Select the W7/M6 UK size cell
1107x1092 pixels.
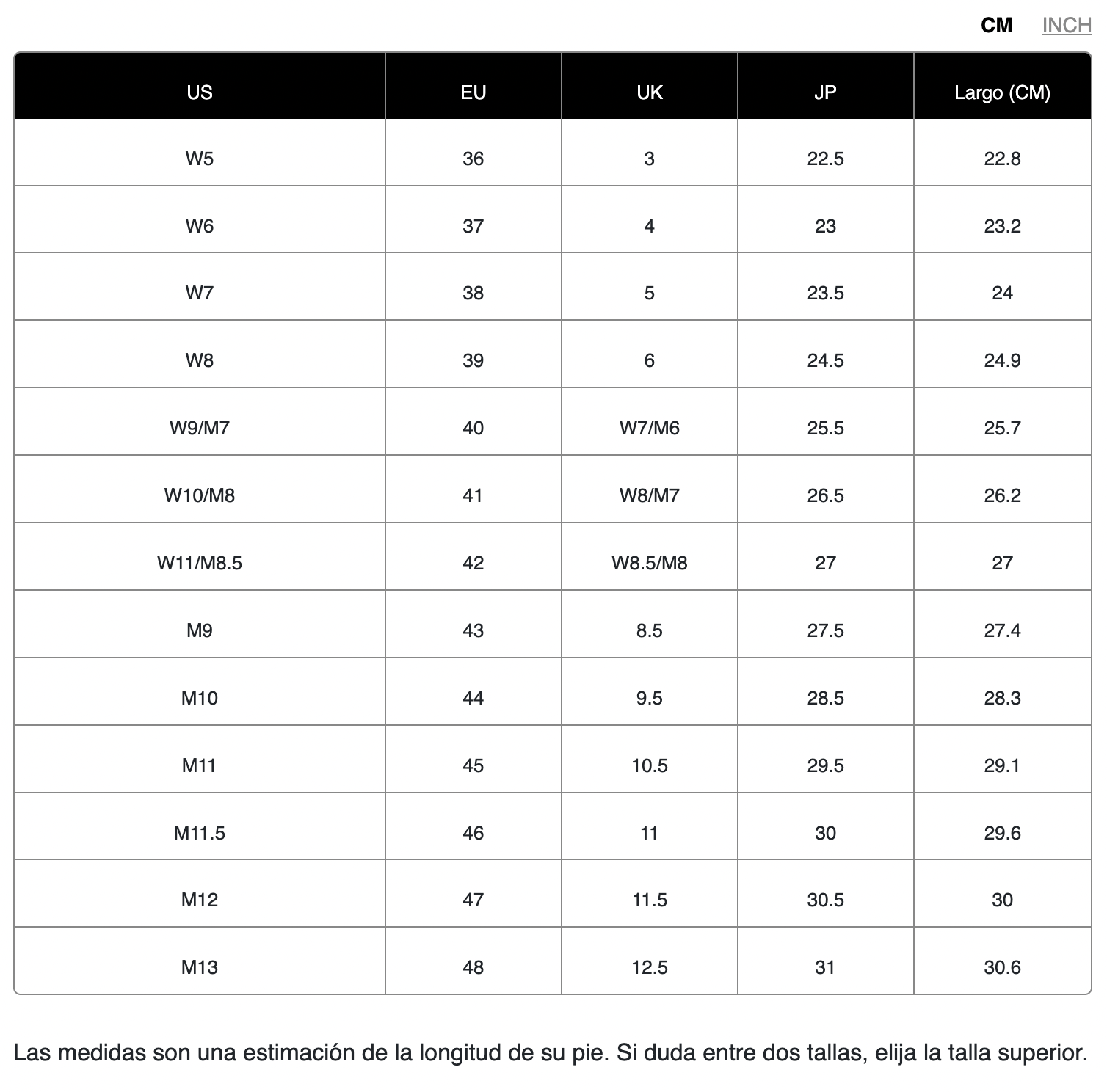coord(649,428)
